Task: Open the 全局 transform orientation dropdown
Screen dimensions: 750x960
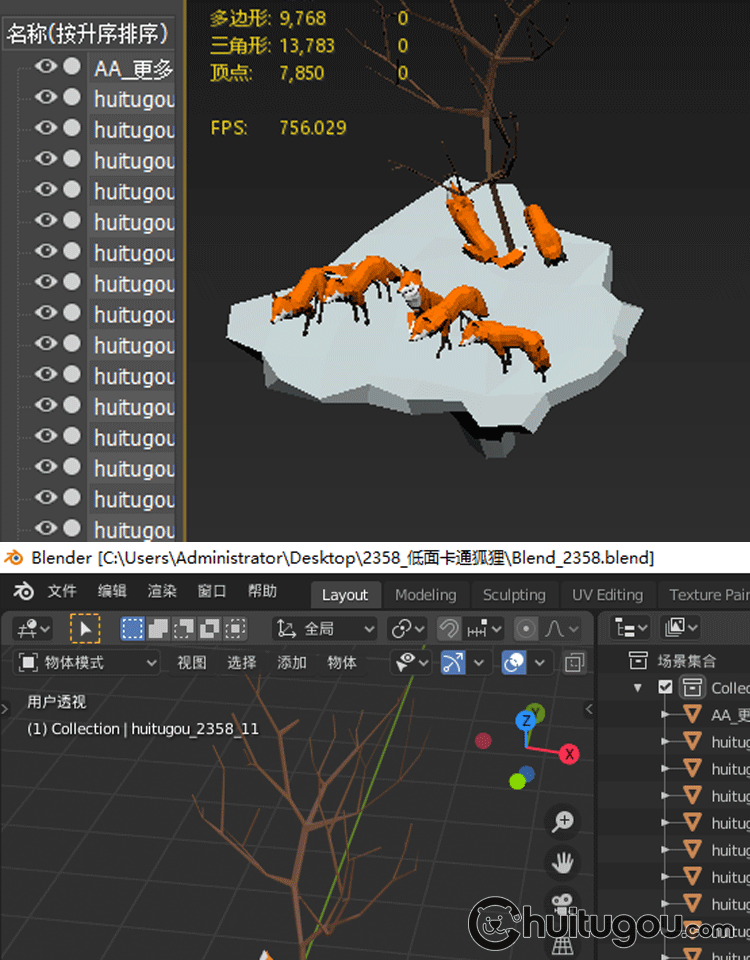Action: (326, 629)
